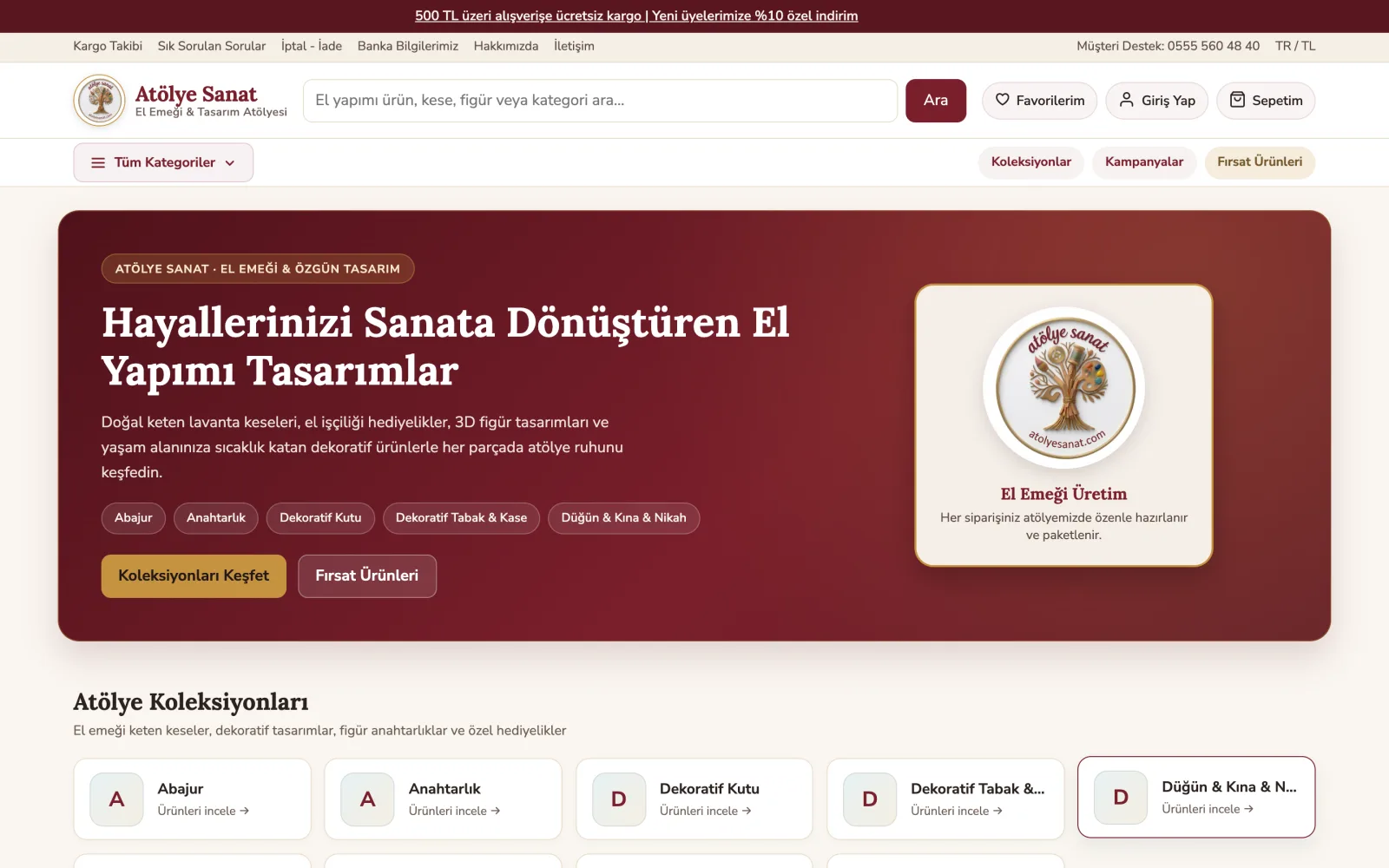Click the Atölye Sanat brand name text
1389x868 pixels.
(x=196, y=94)
